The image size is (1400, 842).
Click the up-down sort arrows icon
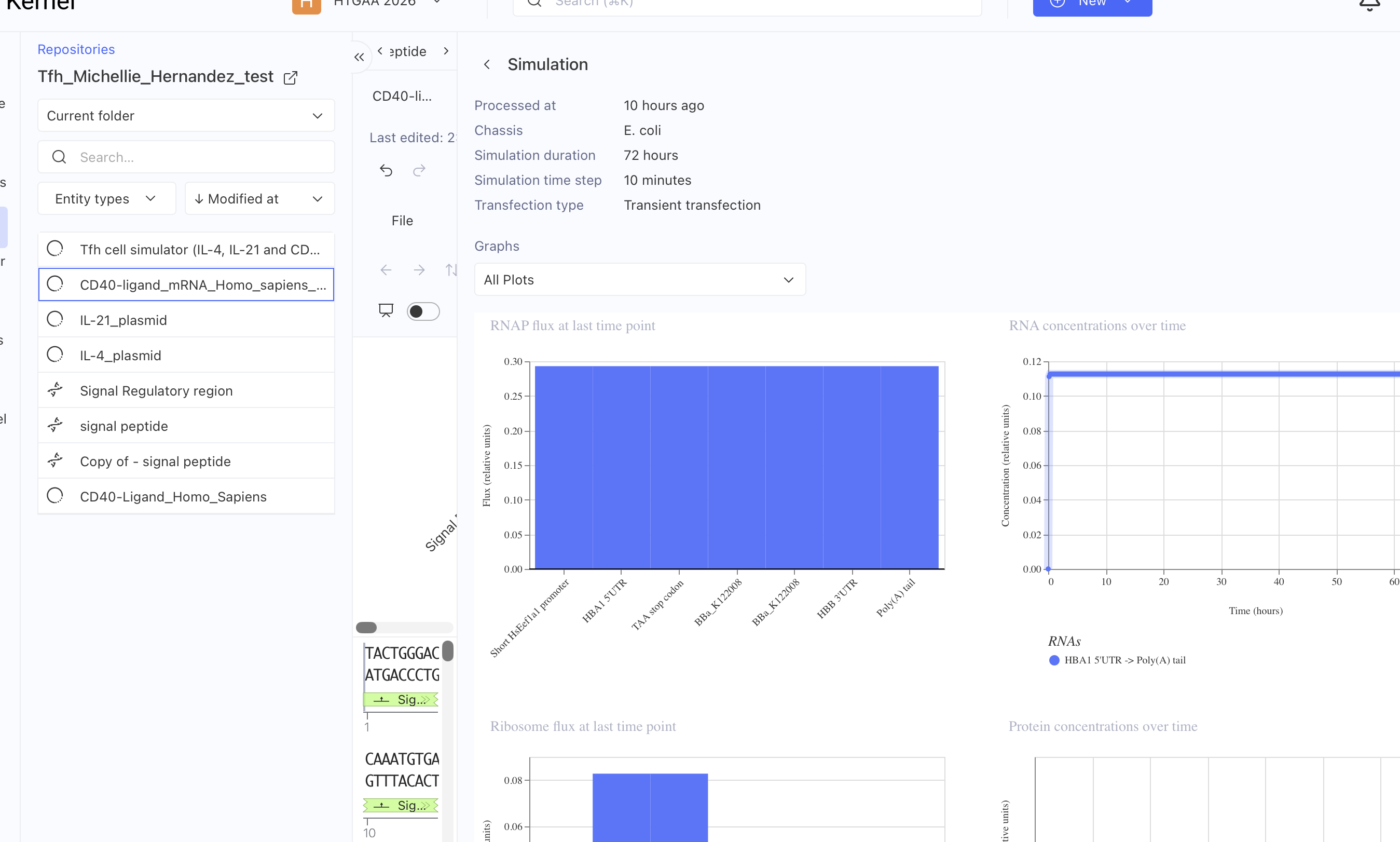451,269
